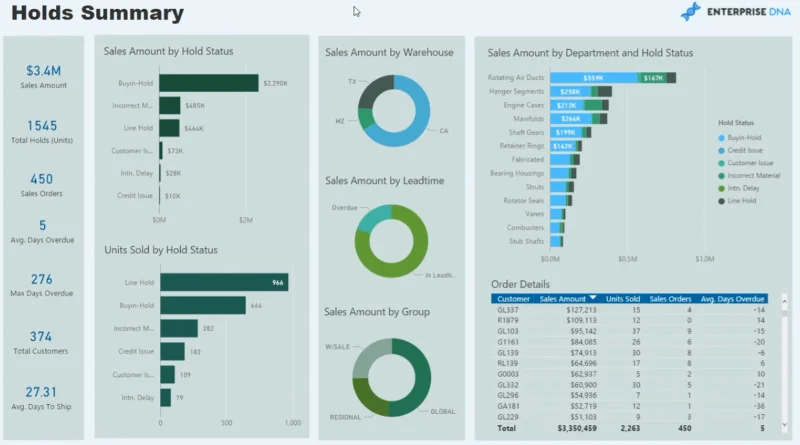
Task: Select the Customer Issue legend entry
Action: coord(745,163)
